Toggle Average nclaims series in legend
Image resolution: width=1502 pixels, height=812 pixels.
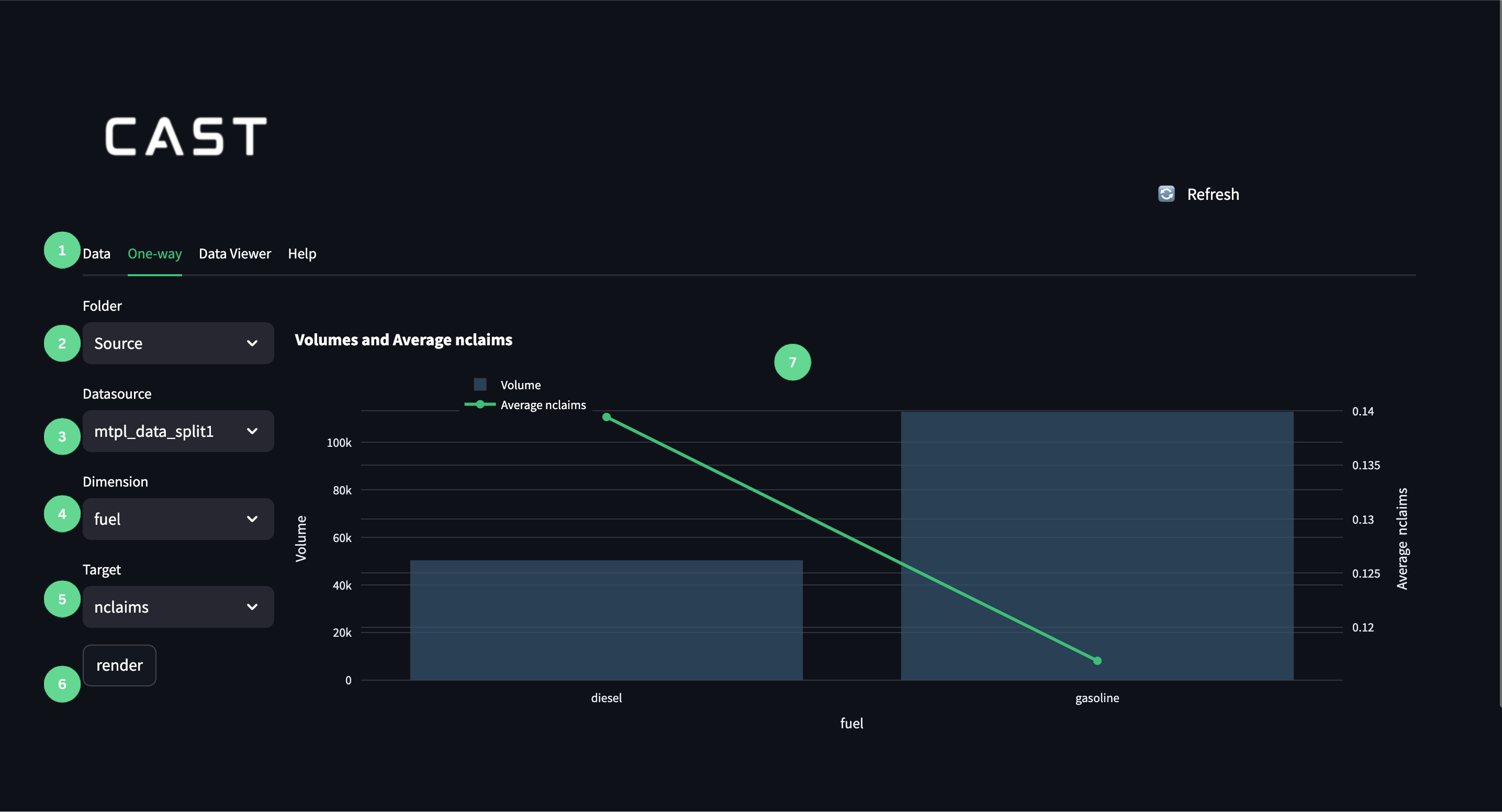click(x=542, y=404)
